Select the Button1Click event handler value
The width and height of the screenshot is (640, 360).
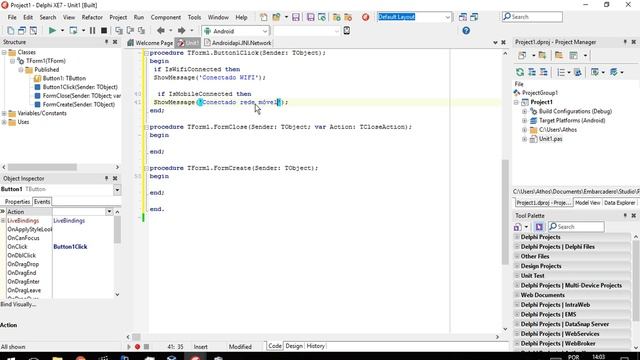tap(70, 247)
